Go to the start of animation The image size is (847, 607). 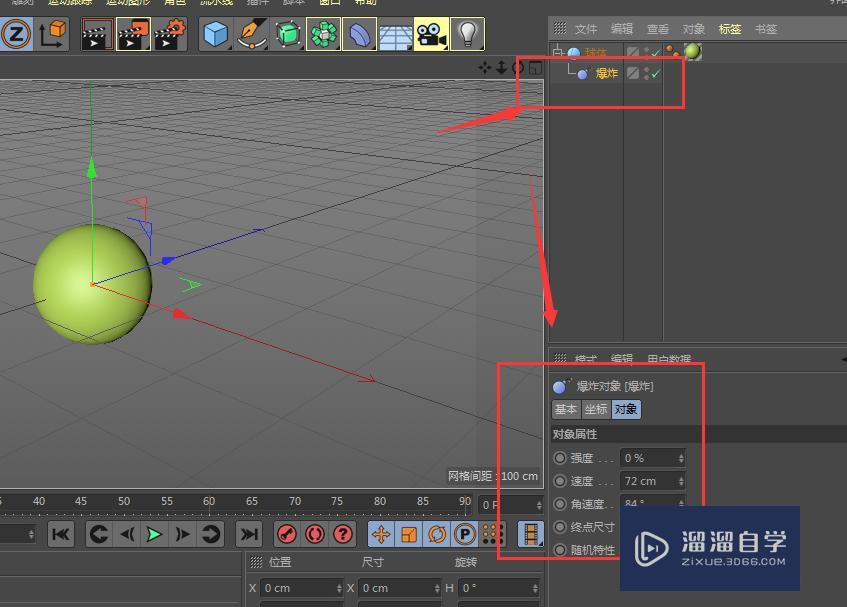click(60, 535)
